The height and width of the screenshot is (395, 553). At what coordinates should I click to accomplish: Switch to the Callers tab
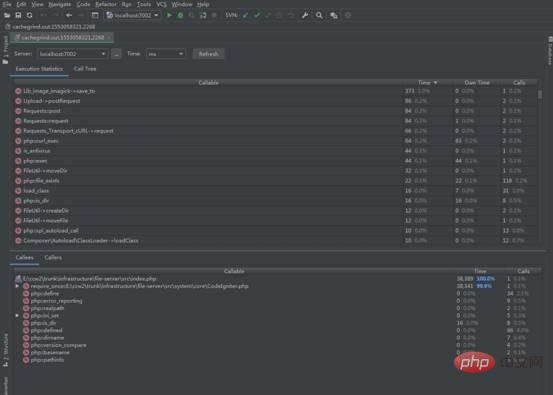(x=53, y=257)
